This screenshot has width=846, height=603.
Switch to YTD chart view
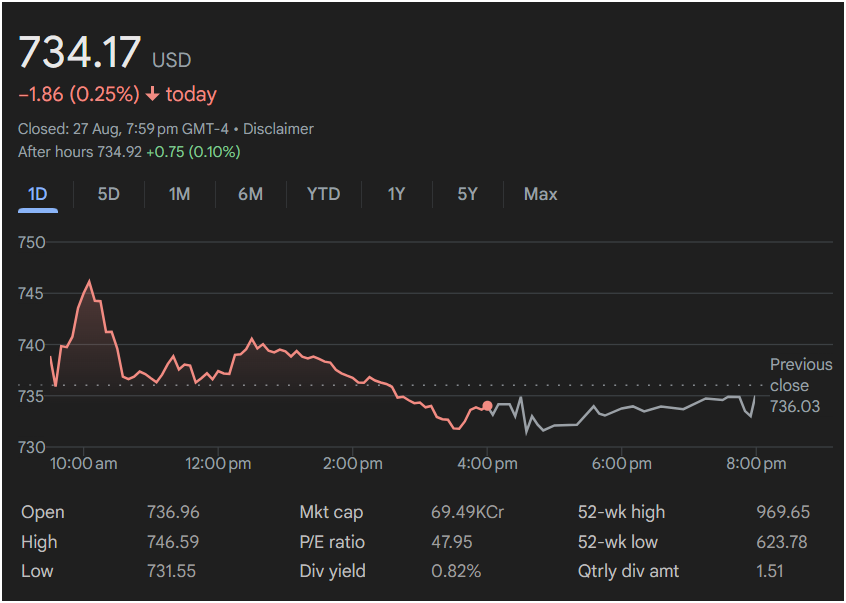point(323,194)
